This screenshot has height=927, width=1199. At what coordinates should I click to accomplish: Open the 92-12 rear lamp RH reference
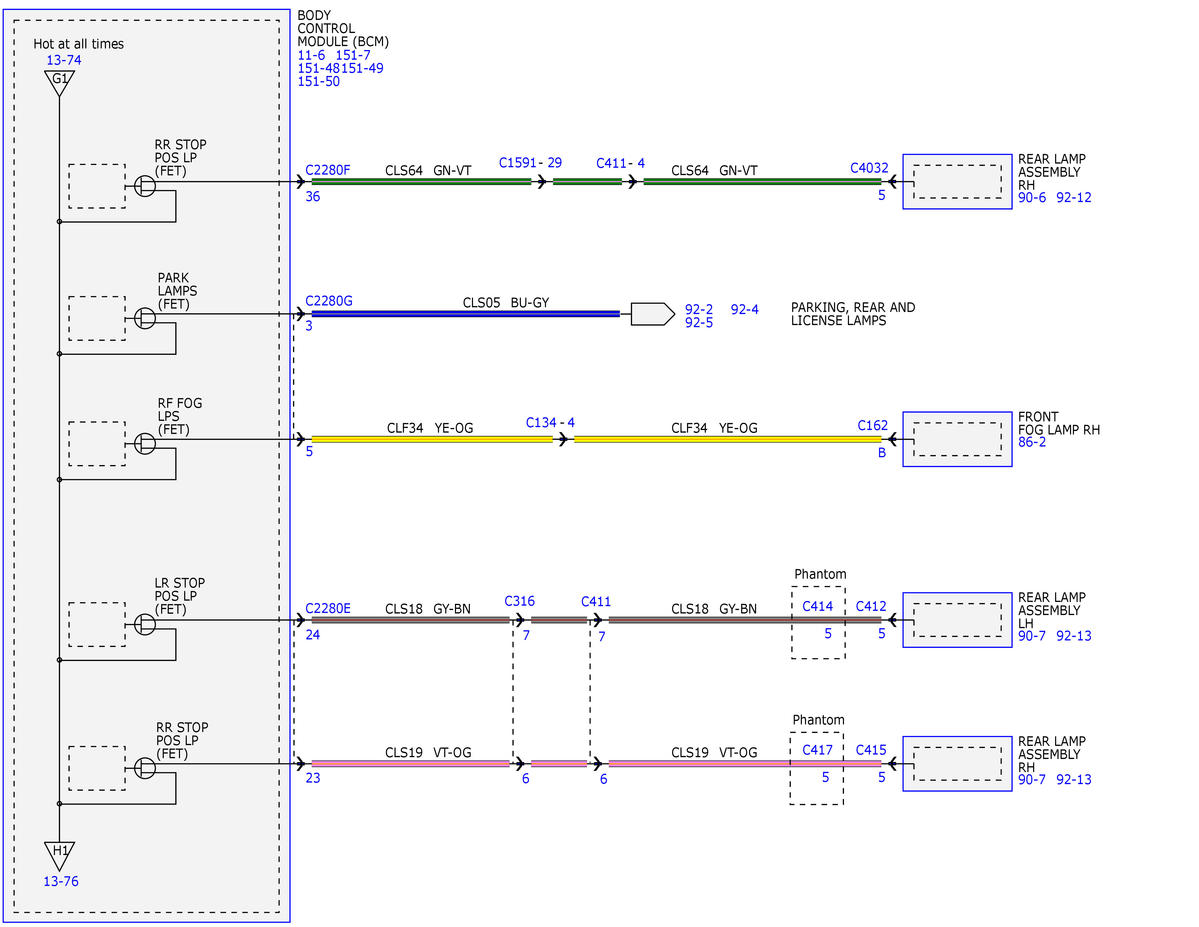[1074, 197]
